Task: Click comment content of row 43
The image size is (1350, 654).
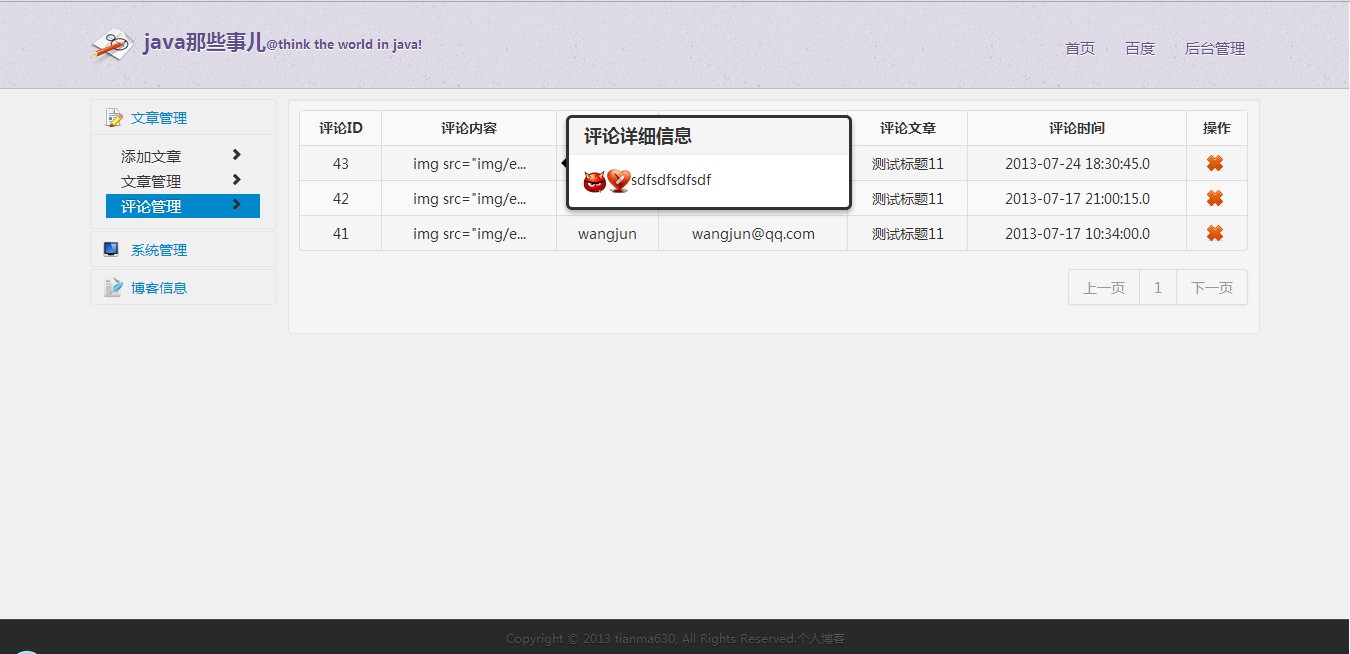Action: coord(470,163)
